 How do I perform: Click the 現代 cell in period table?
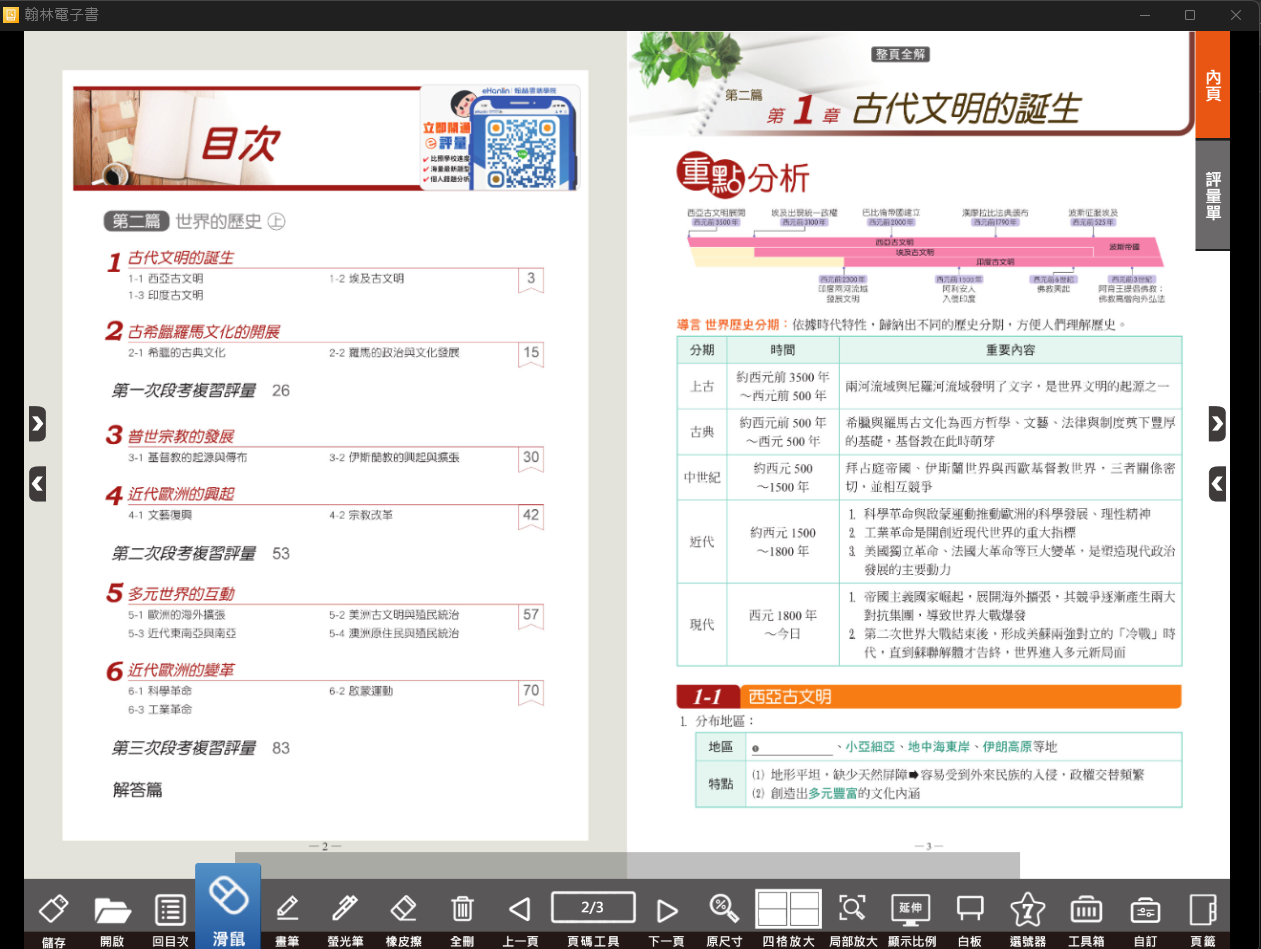[702, 625]
